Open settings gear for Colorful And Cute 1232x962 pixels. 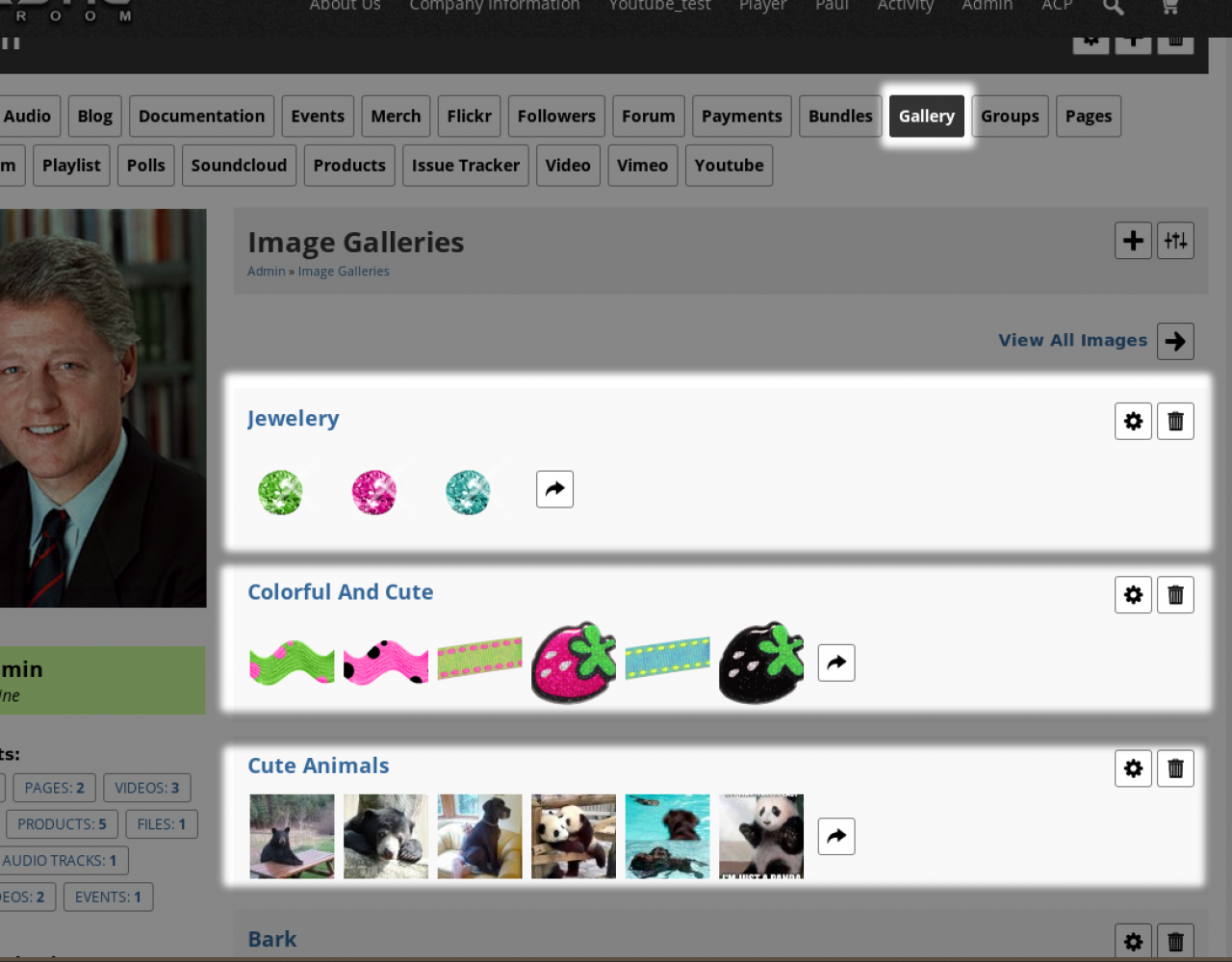click(1134, 595)
